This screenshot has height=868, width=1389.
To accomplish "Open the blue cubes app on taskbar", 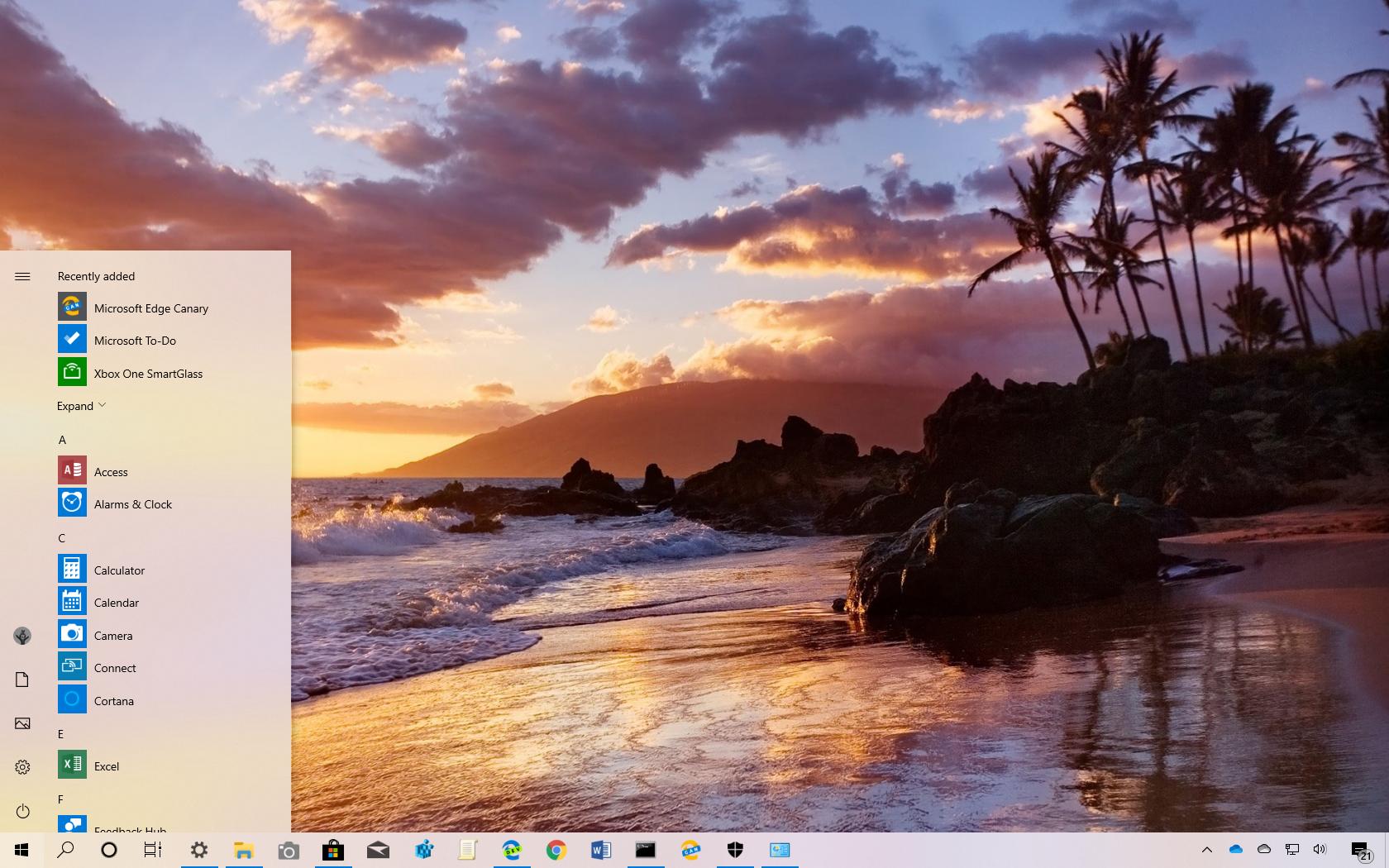I will click(x=423, y=850).
